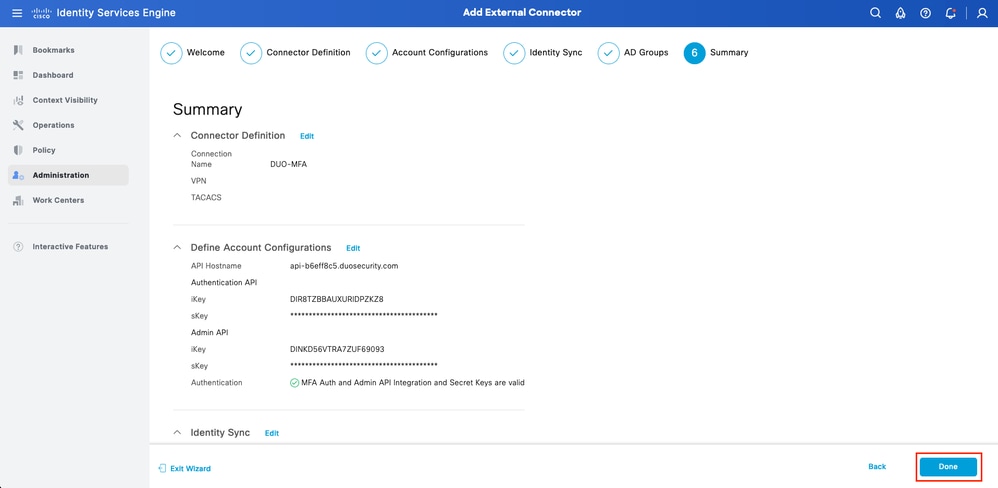Image resolution: width=998 pixels, height=488 pixels.
Task: Click the Done button
Action: [948, 466]
